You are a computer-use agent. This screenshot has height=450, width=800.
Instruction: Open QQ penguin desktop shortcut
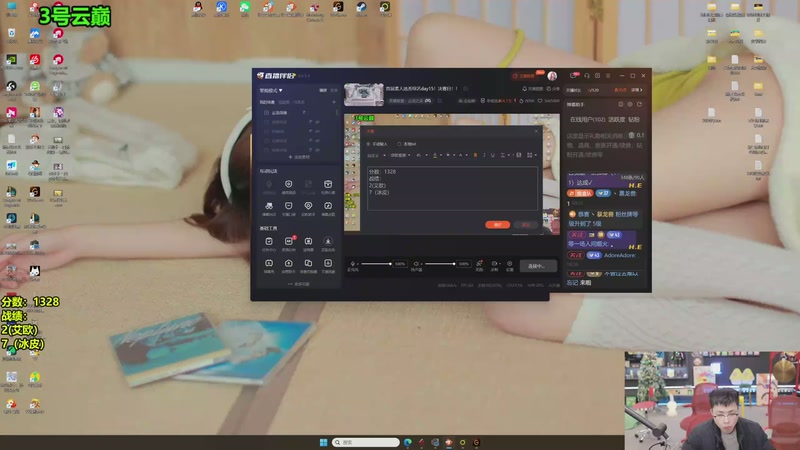pos(198,8)
